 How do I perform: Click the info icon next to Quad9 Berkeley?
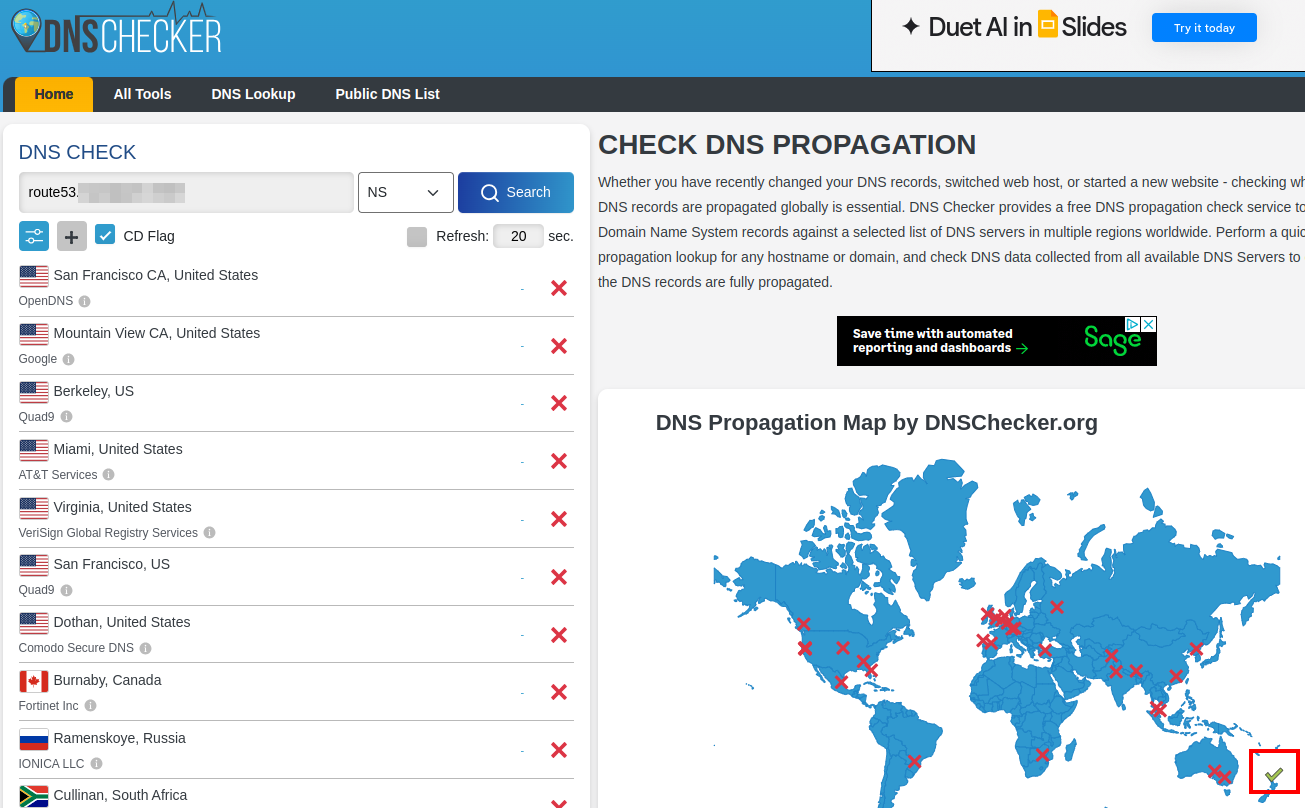click(x=66, y=417)
